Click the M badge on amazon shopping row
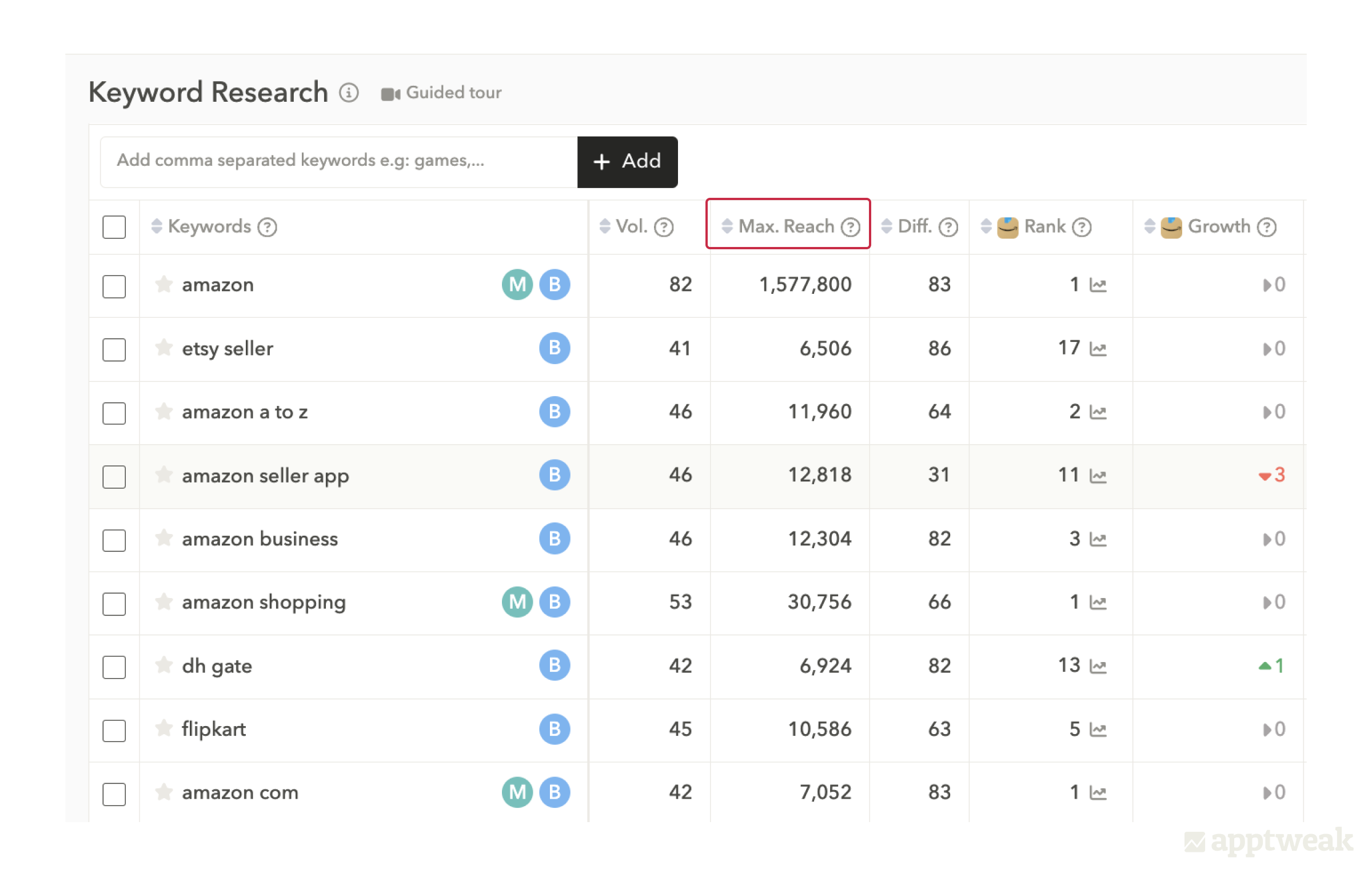 (517, 602)
